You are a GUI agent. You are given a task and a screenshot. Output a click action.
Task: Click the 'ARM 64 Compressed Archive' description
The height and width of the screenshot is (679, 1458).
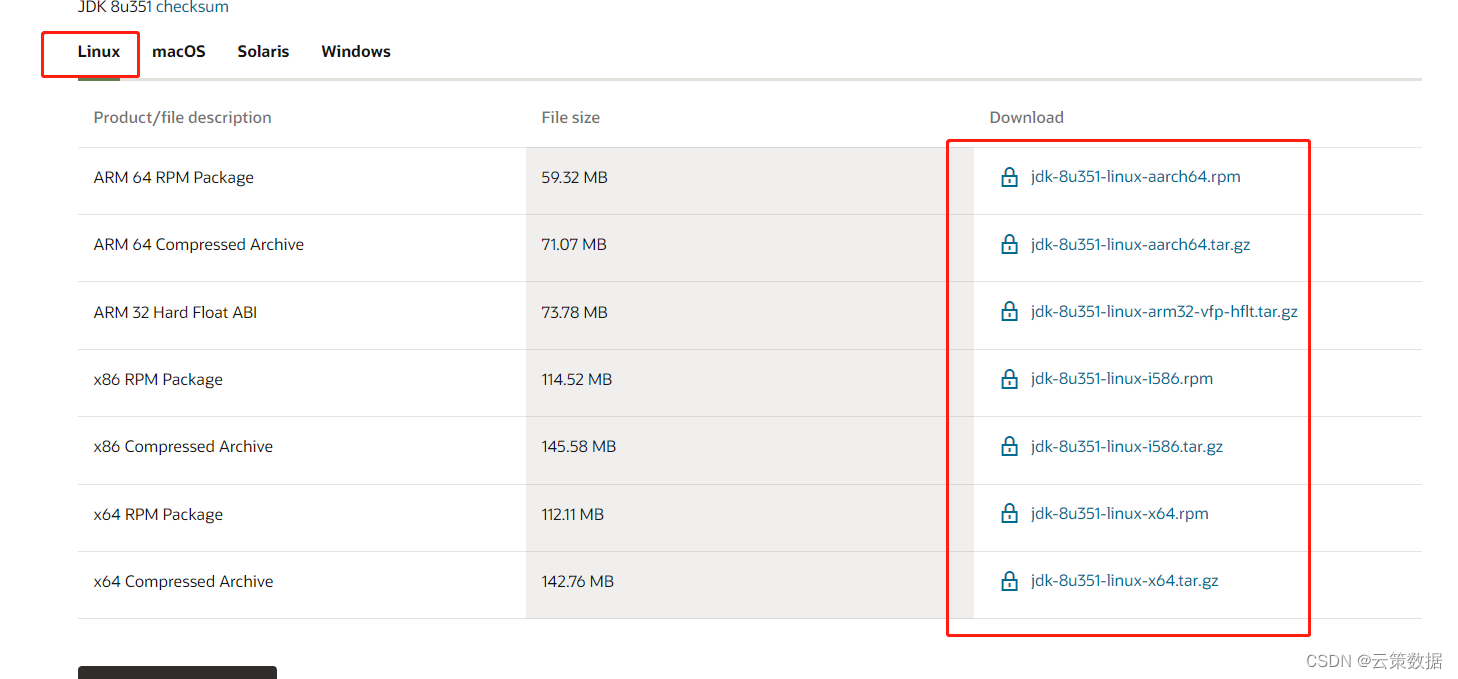point(199,245)
